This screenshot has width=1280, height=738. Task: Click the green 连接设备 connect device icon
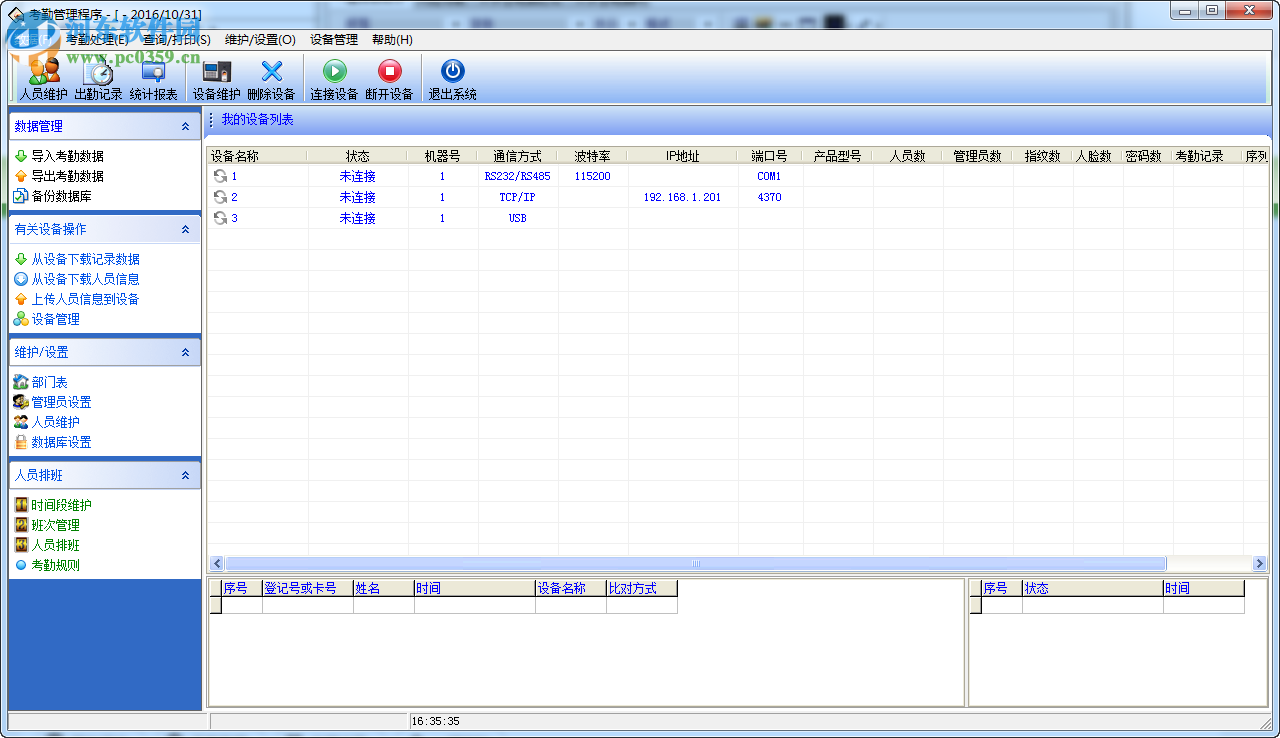(333, 78)
